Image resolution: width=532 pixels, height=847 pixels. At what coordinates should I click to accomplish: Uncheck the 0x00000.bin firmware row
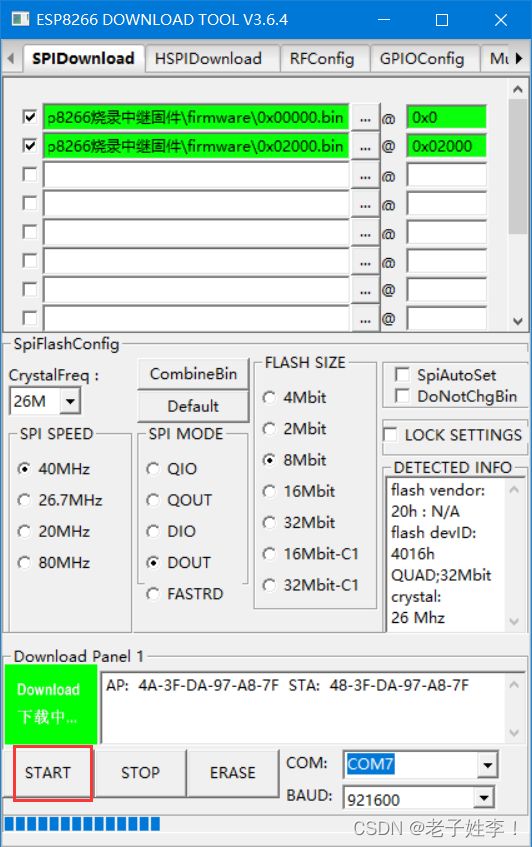click(30, 117)
